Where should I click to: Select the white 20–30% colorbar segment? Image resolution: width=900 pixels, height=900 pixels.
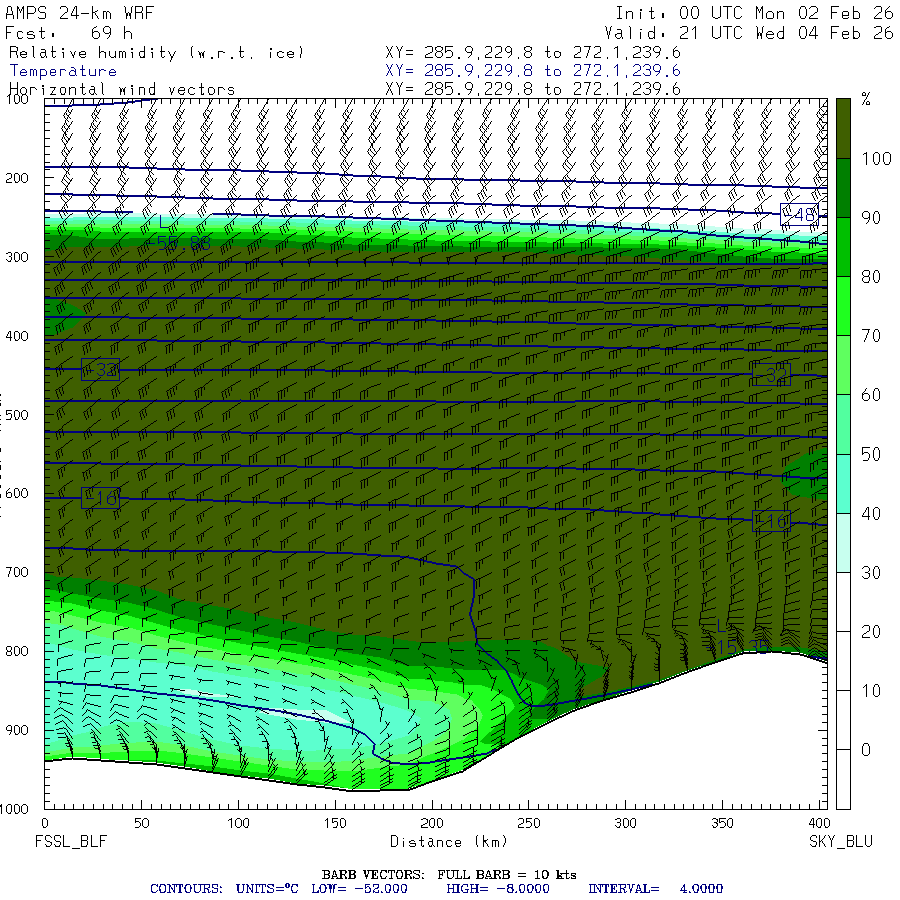tap(843, 602)
